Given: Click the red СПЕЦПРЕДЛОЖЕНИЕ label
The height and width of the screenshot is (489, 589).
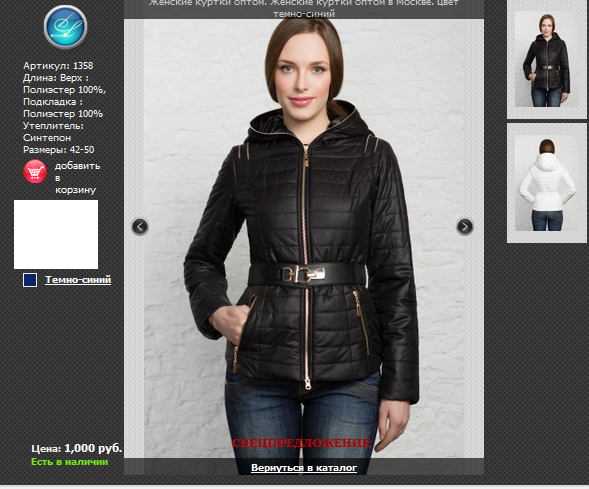Looking at the screenshot, I should click(301, 443).
